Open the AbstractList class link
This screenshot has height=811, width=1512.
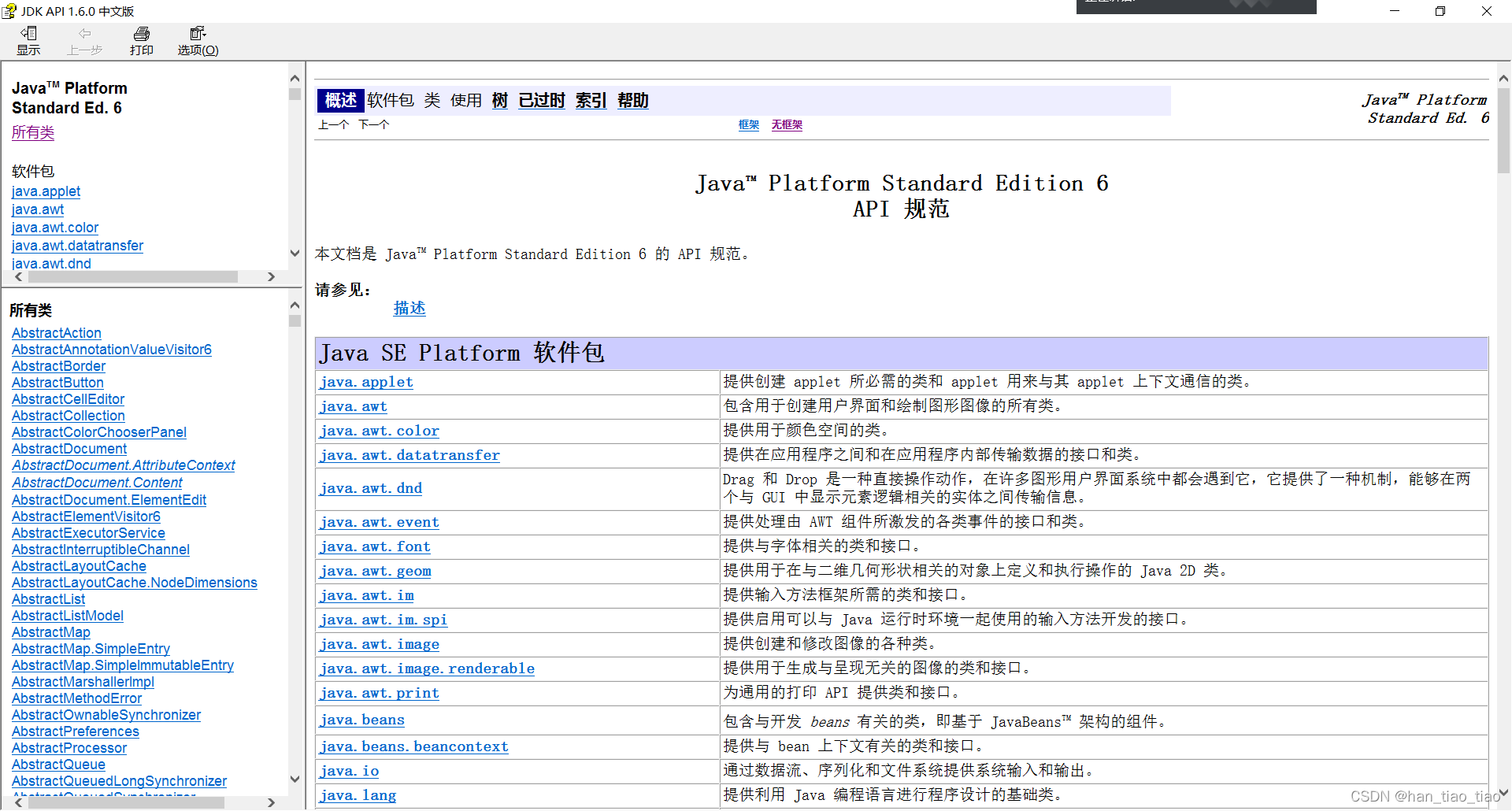48,599
